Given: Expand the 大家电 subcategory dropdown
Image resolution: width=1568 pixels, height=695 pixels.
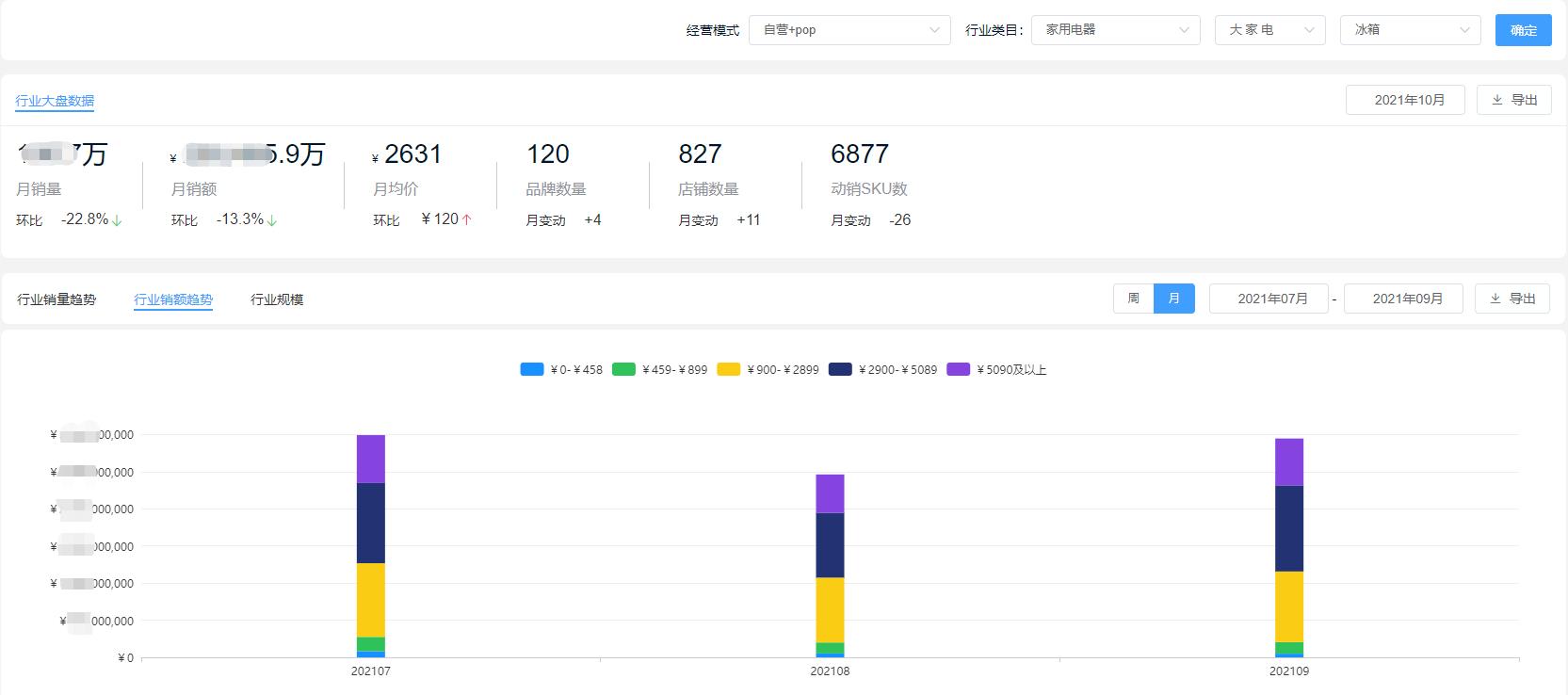Looking at the screenshot, I should click(x=1269, y=30).
